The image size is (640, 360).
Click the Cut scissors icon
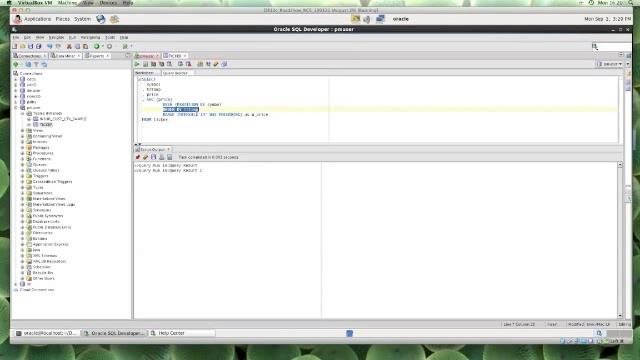(x=69, y=47)
